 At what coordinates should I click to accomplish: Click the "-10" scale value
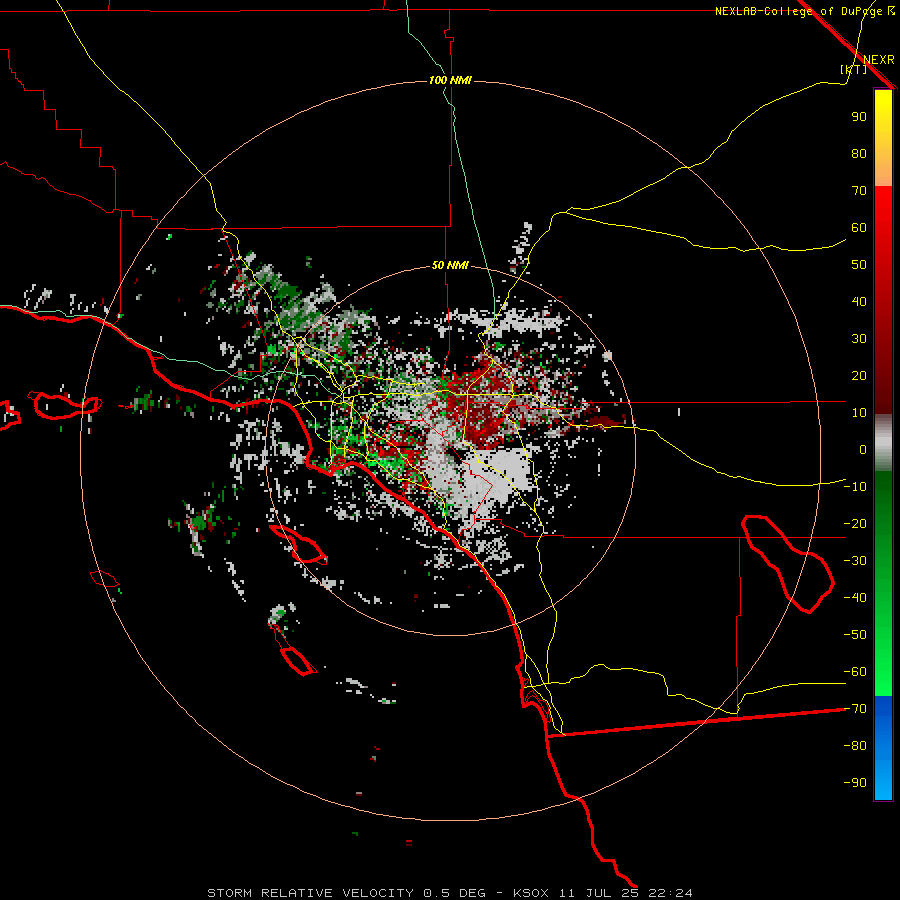tap(855, 487)
